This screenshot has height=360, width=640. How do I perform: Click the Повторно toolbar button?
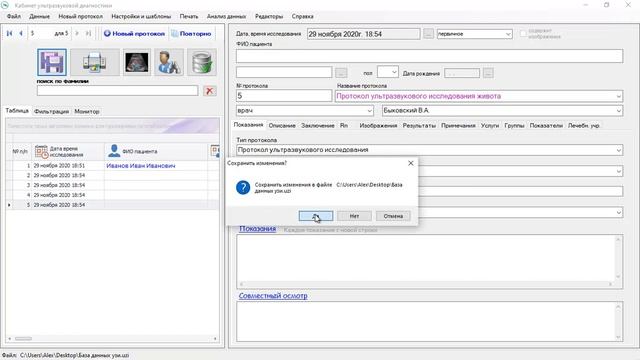click(x=191, y=33)
